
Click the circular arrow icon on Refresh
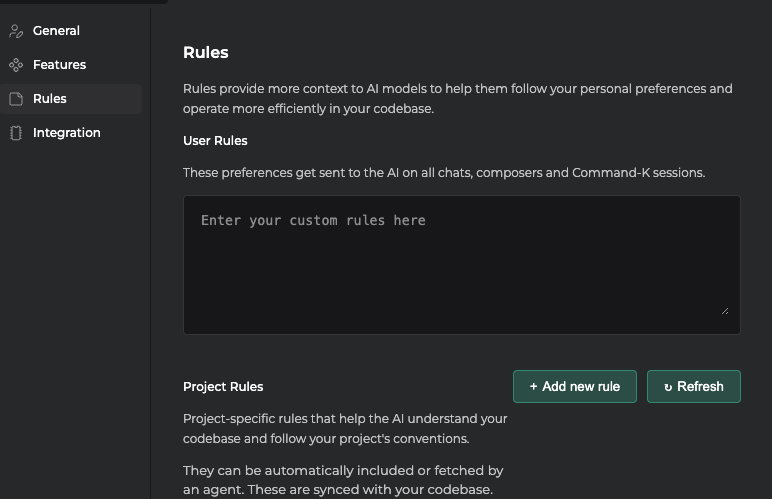coord(668,387)
